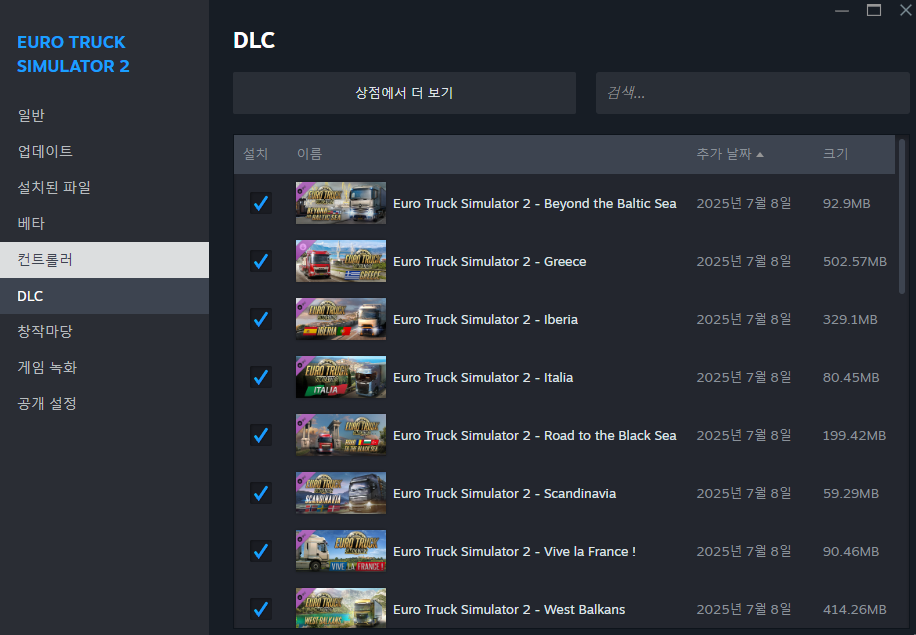
Task: Select 'Vive la France !' name text
Action: tap(589, 551)
